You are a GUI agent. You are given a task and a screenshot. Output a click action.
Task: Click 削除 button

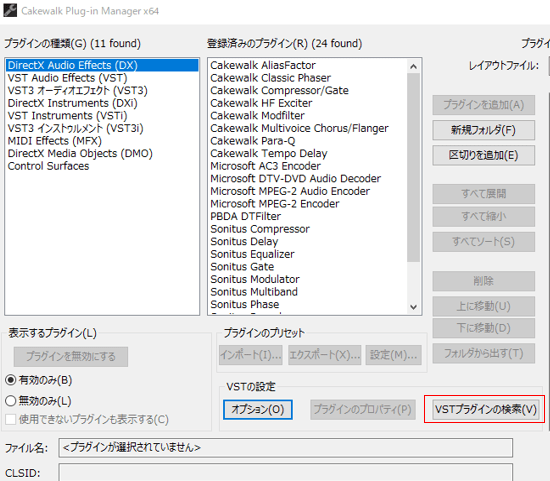484,281
